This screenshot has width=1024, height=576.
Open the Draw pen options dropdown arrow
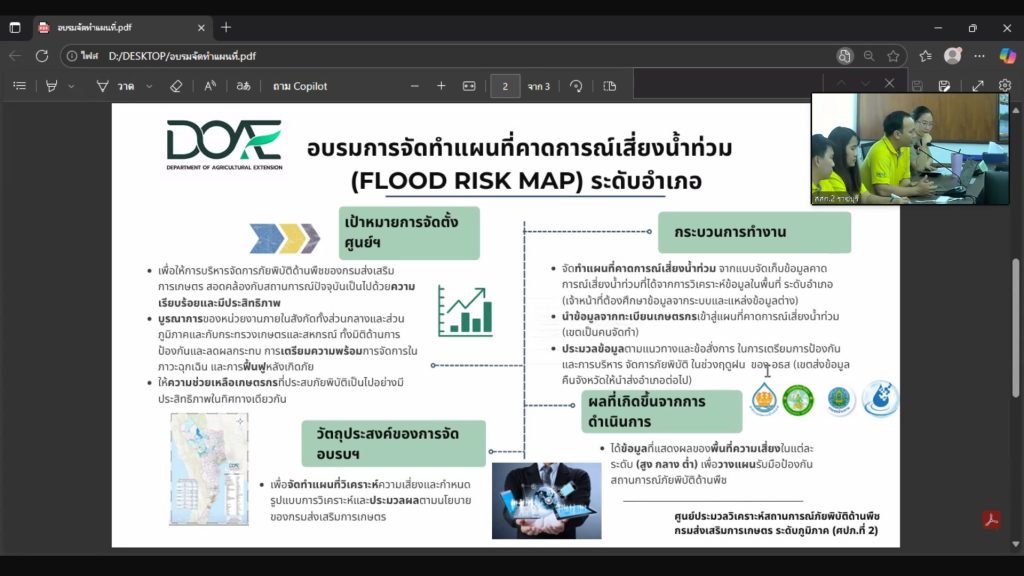(x=150, y=86)
